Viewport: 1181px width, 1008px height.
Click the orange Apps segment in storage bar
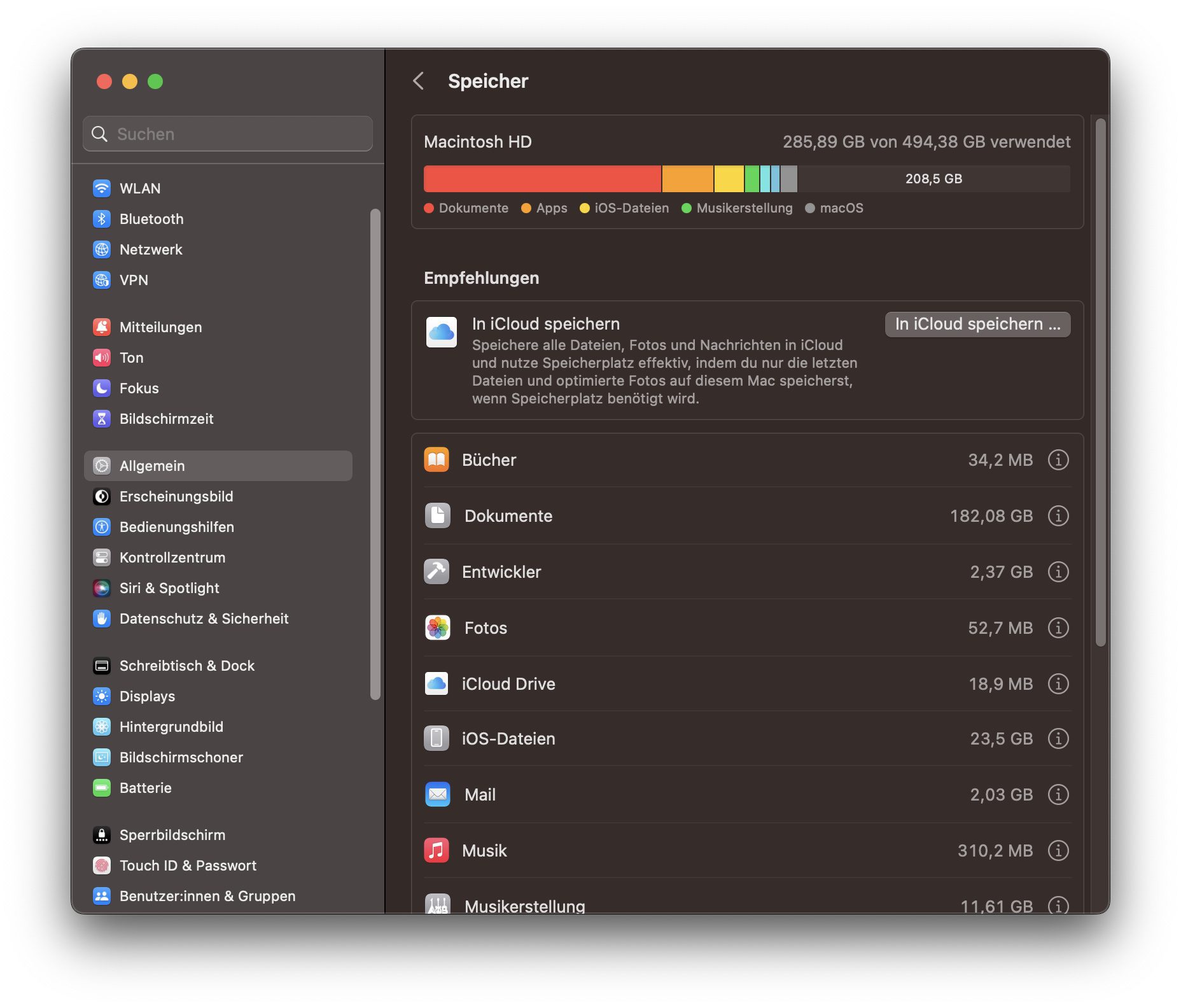[687, 179]
